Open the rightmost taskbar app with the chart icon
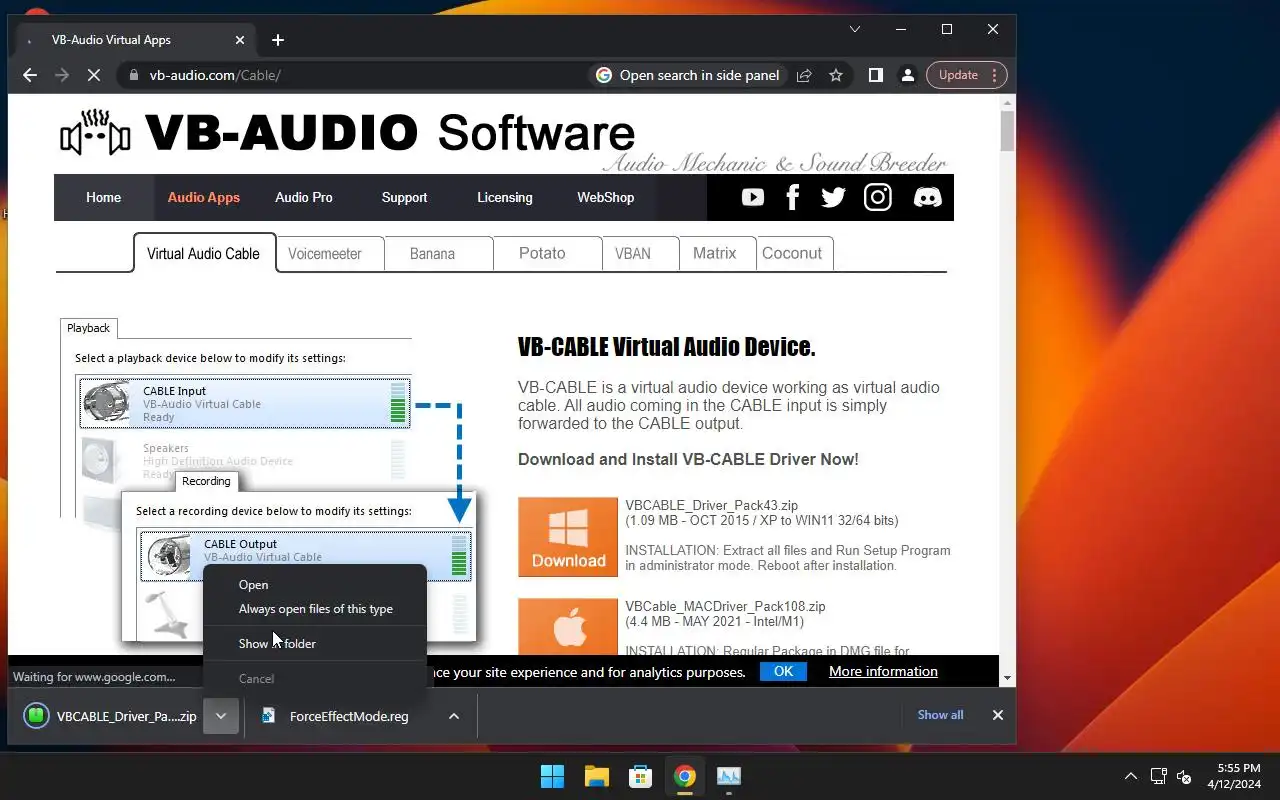 pos(729,776)
